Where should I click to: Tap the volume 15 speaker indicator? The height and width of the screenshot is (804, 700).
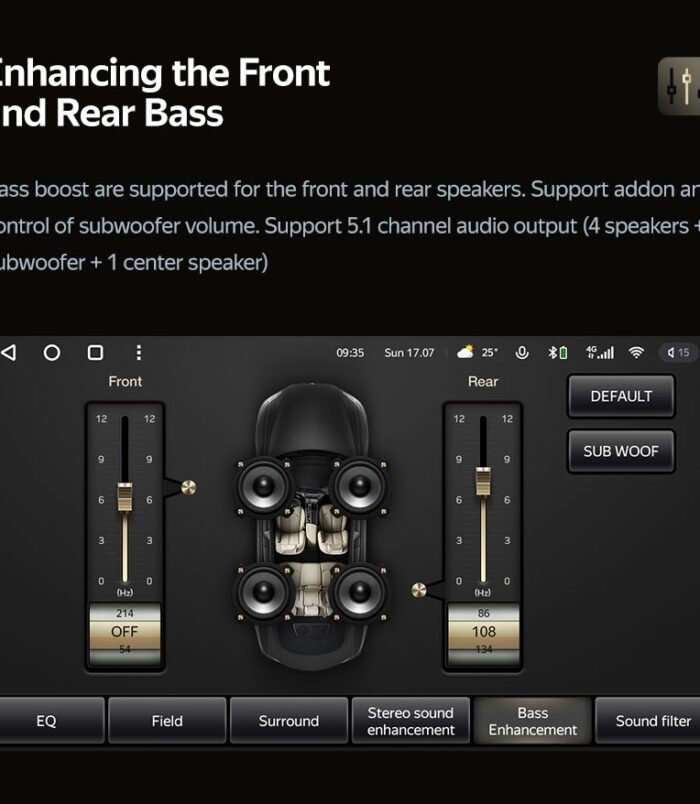[x=678, y=353]
